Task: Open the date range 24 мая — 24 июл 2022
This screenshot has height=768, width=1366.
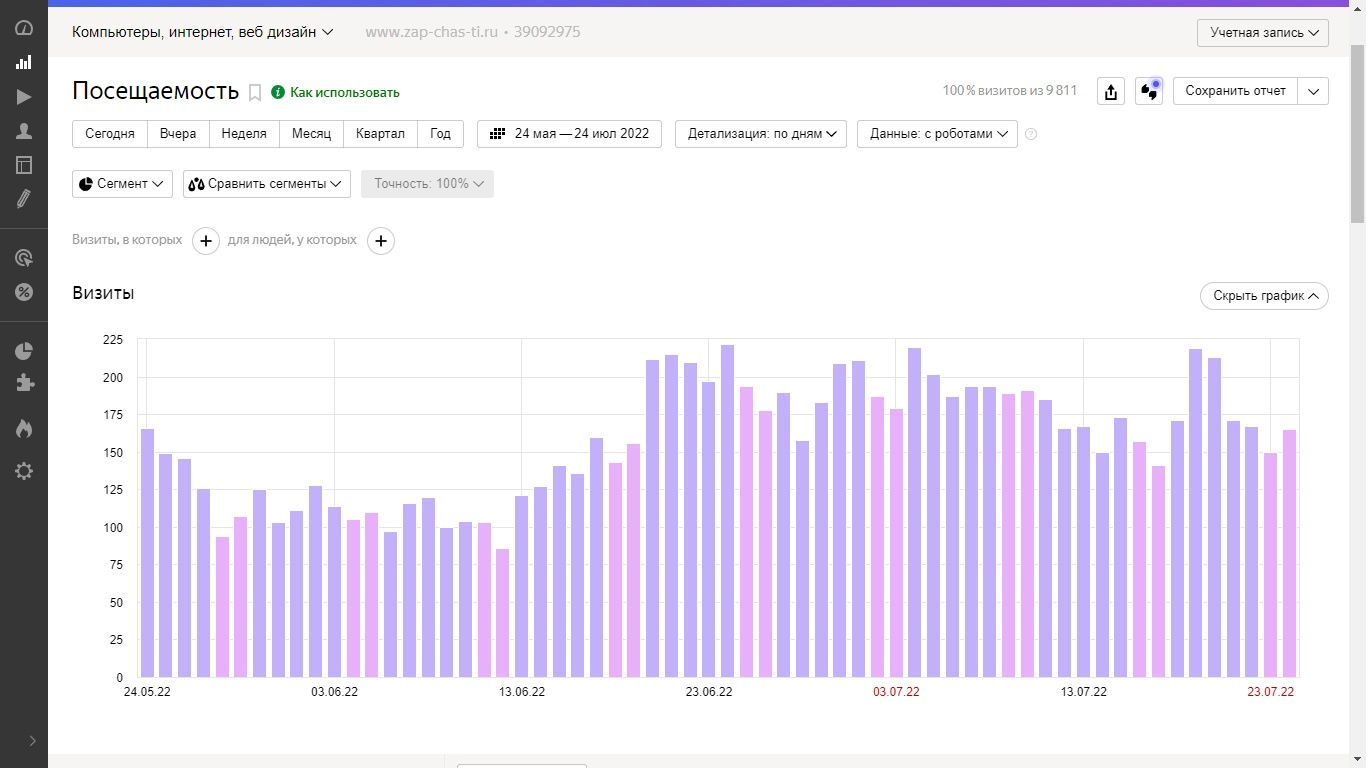Action: coord(569,134)
